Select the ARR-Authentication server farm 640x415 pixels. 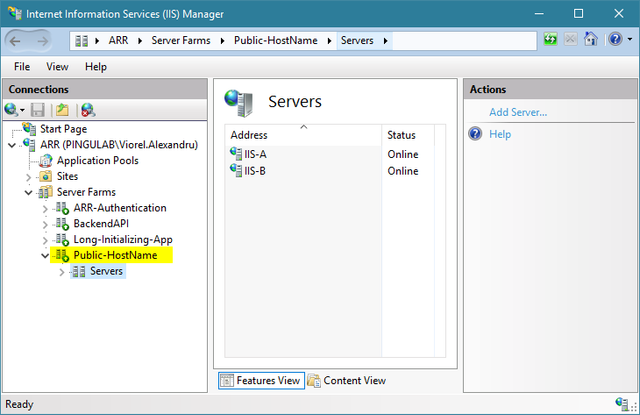click(120, 208)
